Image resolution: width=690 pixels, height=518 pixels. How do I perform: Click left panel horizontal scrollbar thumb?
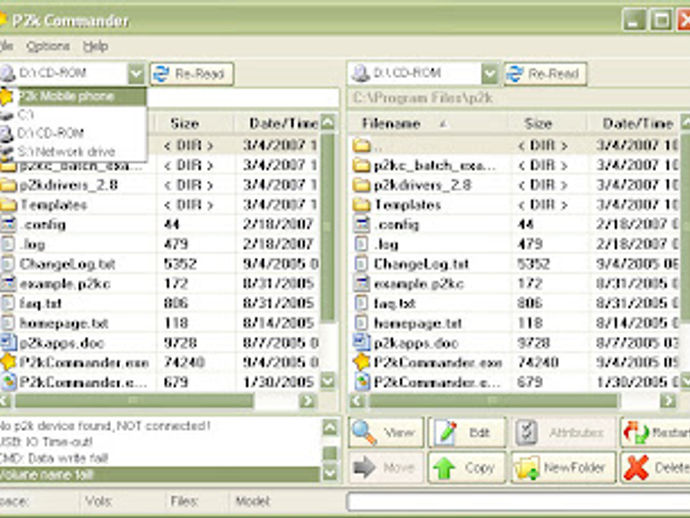(x=134, y=400)
